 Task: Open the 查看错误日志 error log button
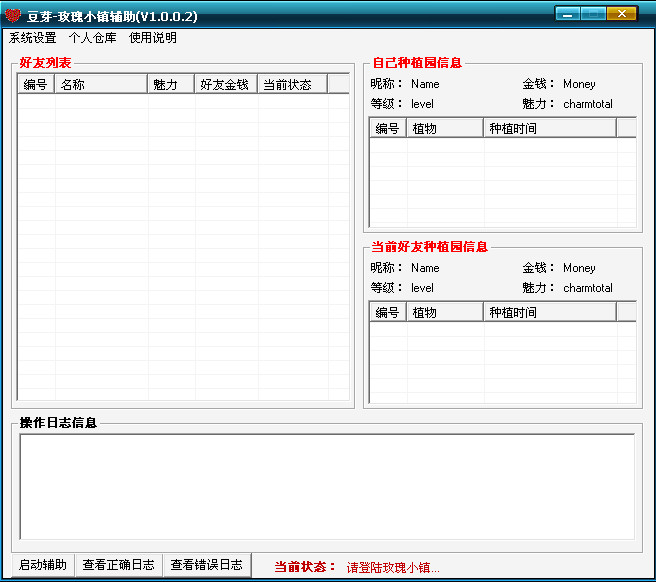click(206, 565)
